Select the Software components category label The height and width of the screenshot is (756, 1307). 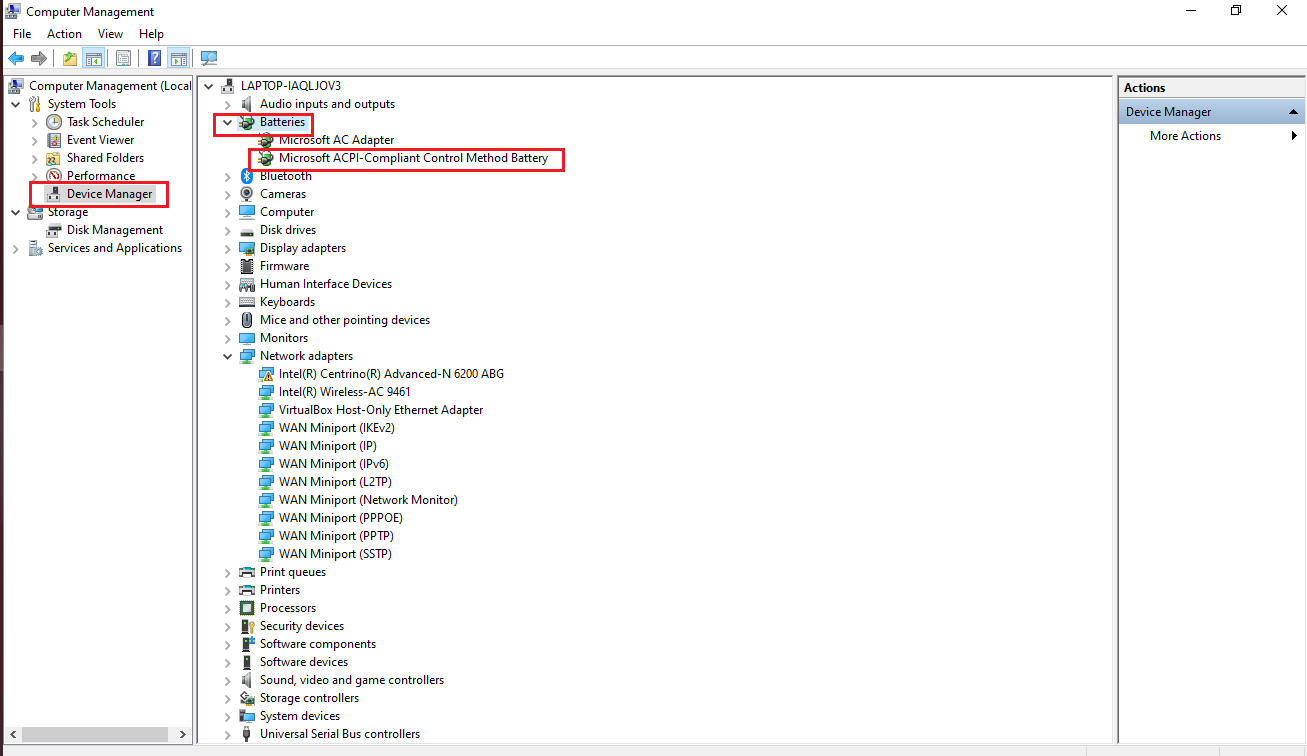[318, 644]
